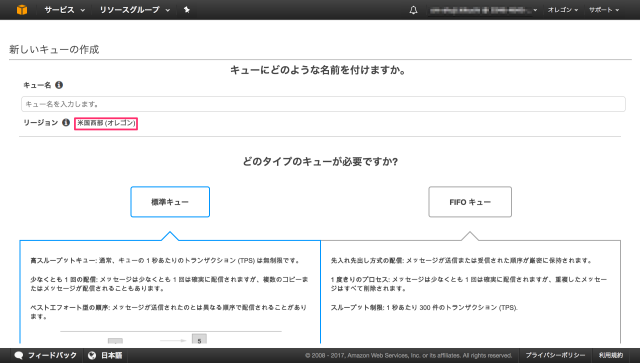This screenshot has height=363, width=640.
Task: Click the 高スループットキュー description text
Action: [x=166, y=261]
